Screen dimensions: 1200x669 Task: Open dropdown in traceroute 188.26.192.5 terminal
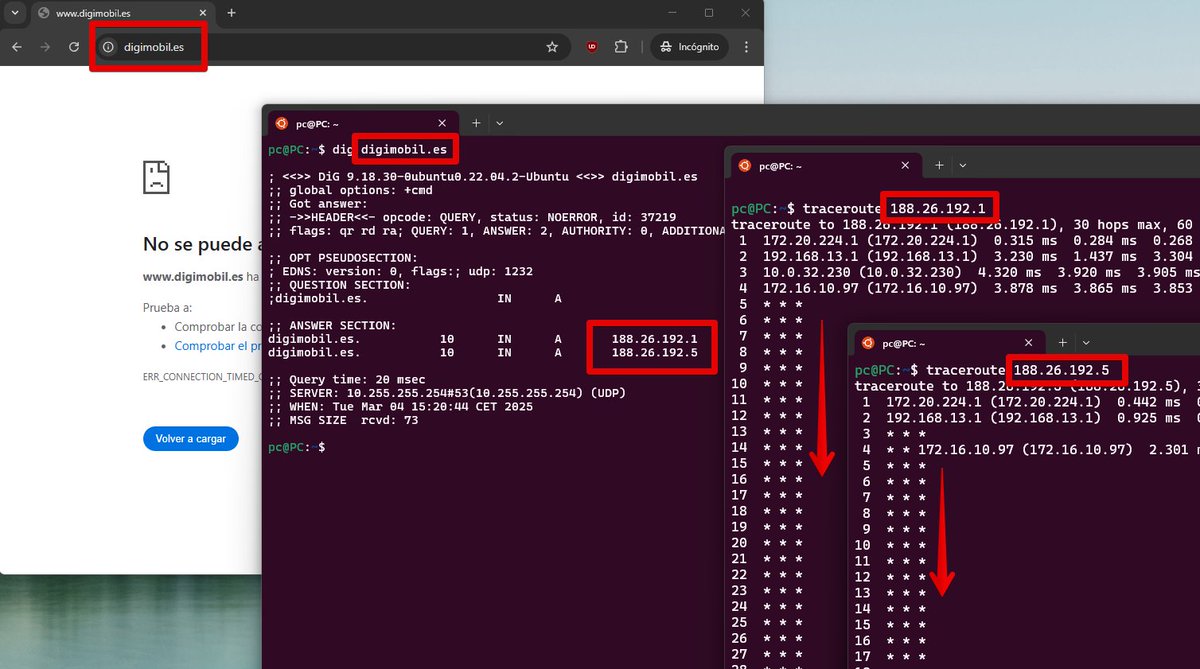pyautogui.click(x=1086, y=343)
